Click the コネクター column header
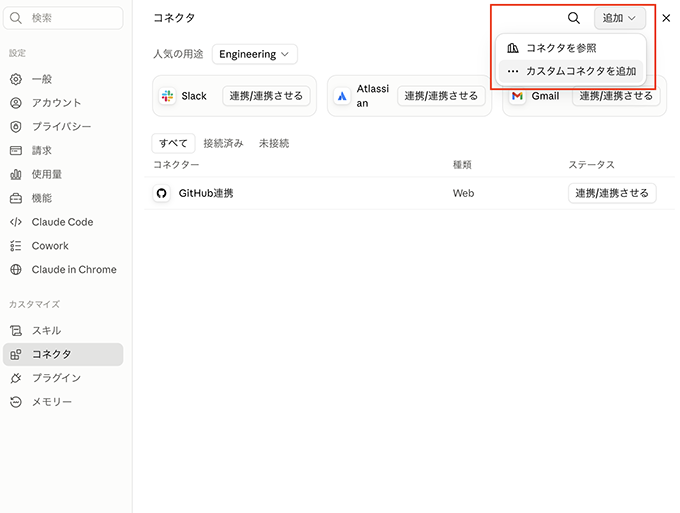The width and height of the screenshot is (680, 513). click(176, 165)
